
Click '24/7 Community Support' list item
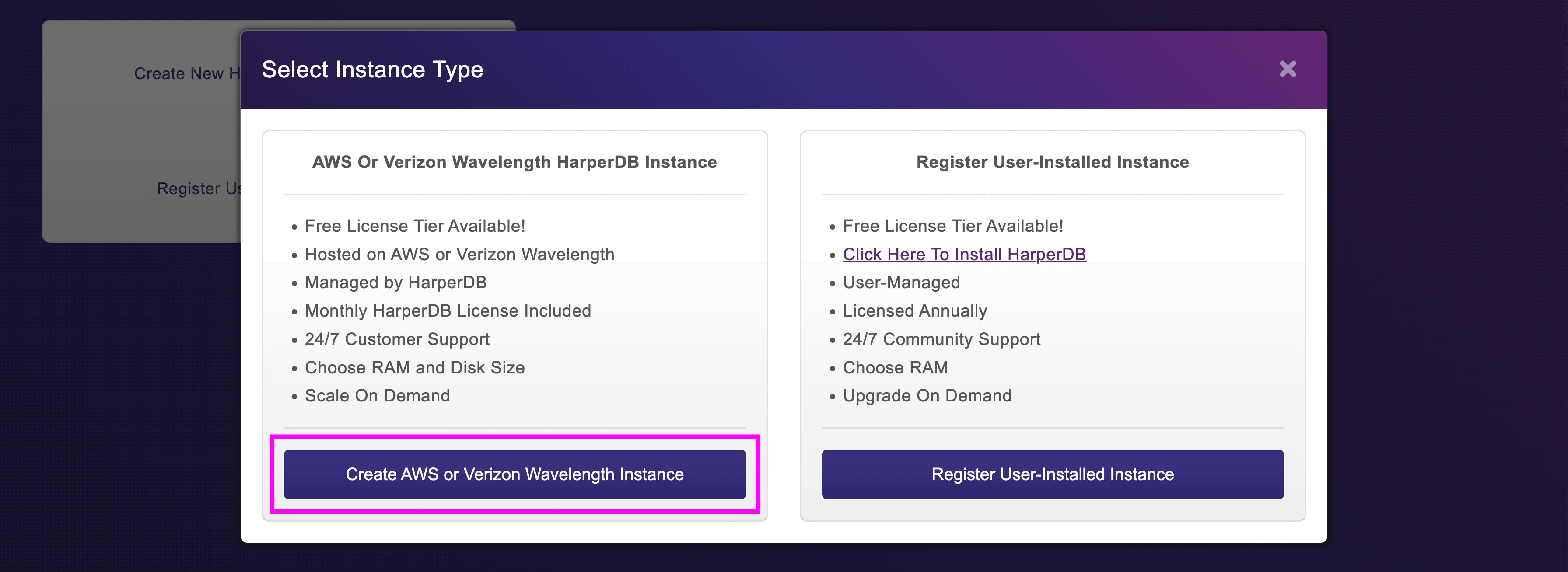941,339
